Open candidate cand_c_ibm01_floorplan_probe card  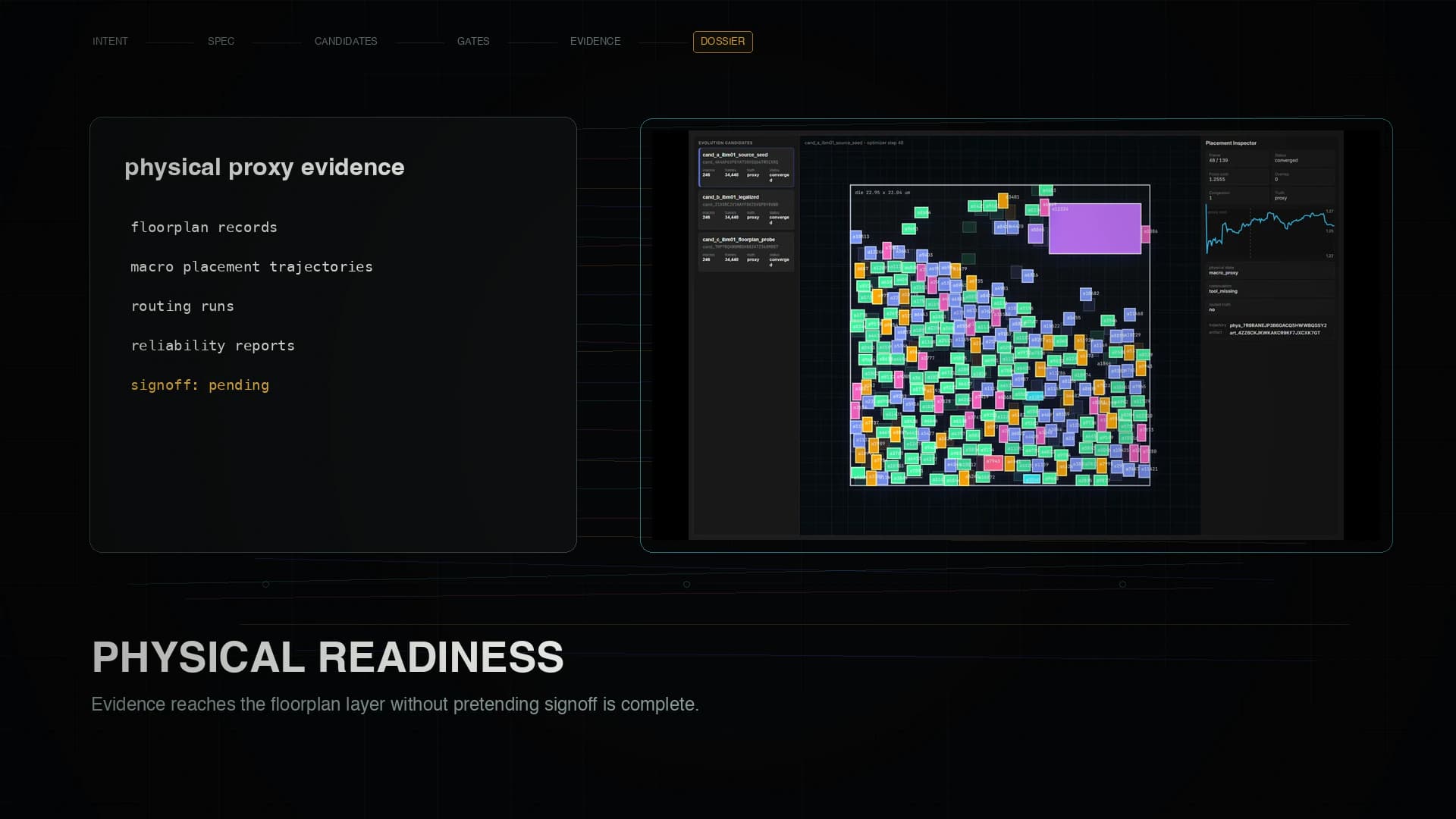[746, 252]
